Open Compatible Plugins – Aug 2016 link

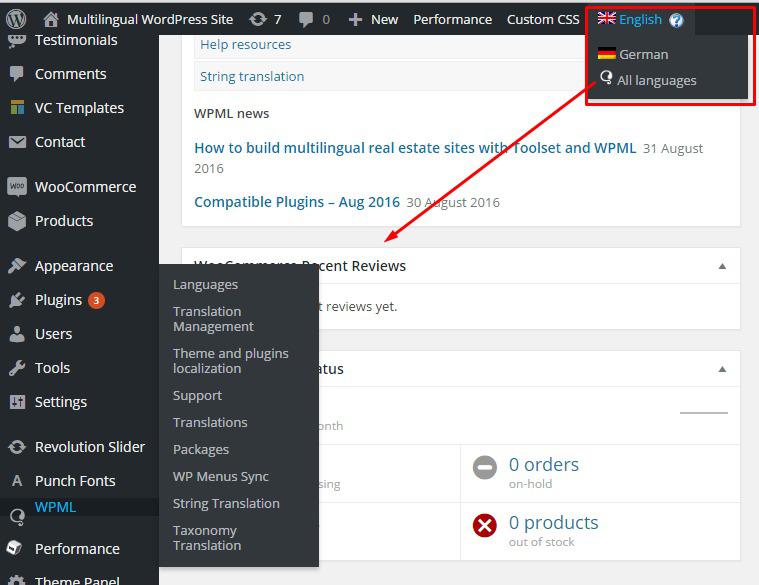(296, 201)
